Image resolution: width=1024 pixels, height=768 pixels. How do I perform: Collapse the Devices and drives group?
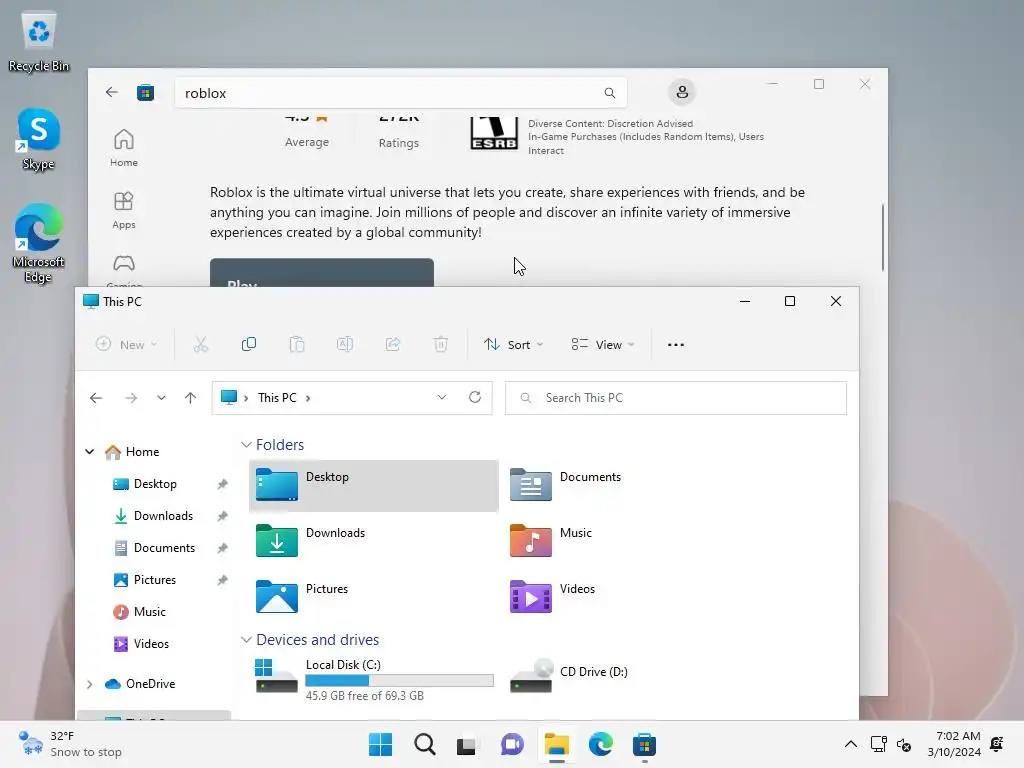pos(246,639)
